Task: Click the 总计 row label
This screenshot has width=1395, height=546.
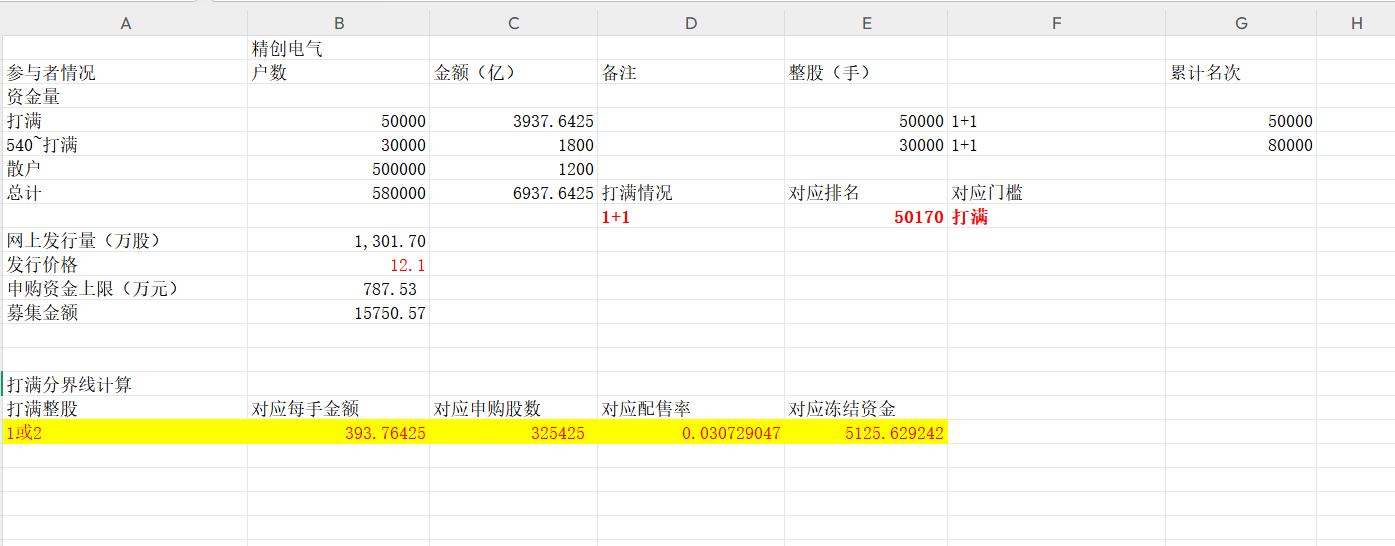Action: click(125, 192)
